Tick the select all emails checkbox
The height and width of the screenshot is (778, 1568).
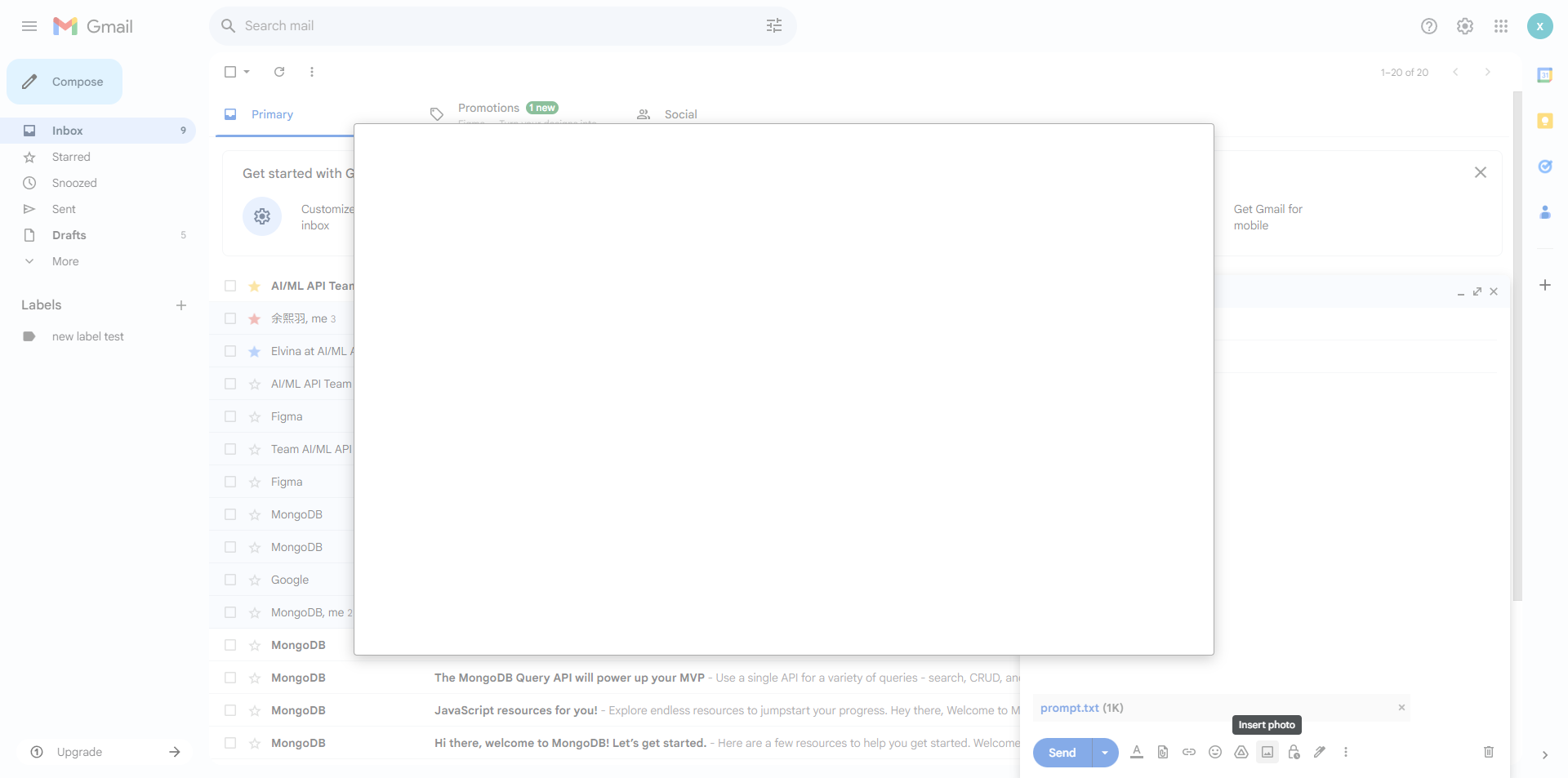pyautogui.click(x=230, y=72)
